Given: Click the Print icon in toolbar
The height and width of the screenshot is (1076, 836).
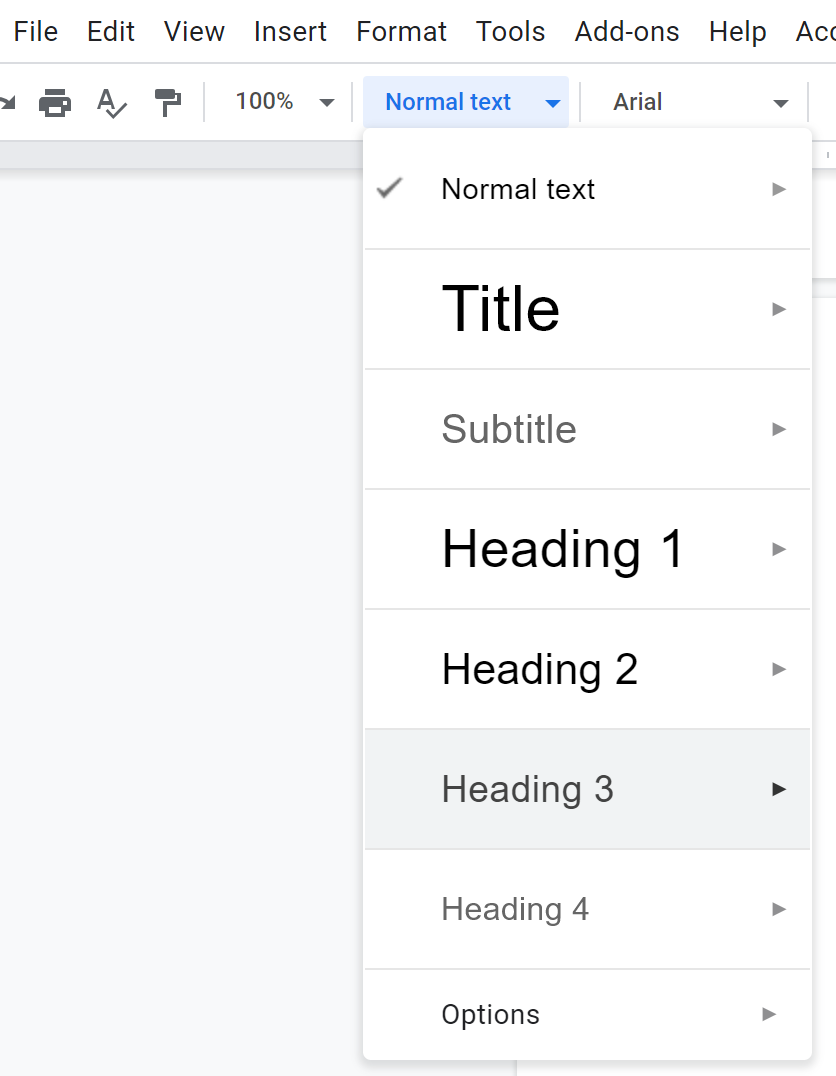Looking at the screenshot, I should [x=55, y=103].
